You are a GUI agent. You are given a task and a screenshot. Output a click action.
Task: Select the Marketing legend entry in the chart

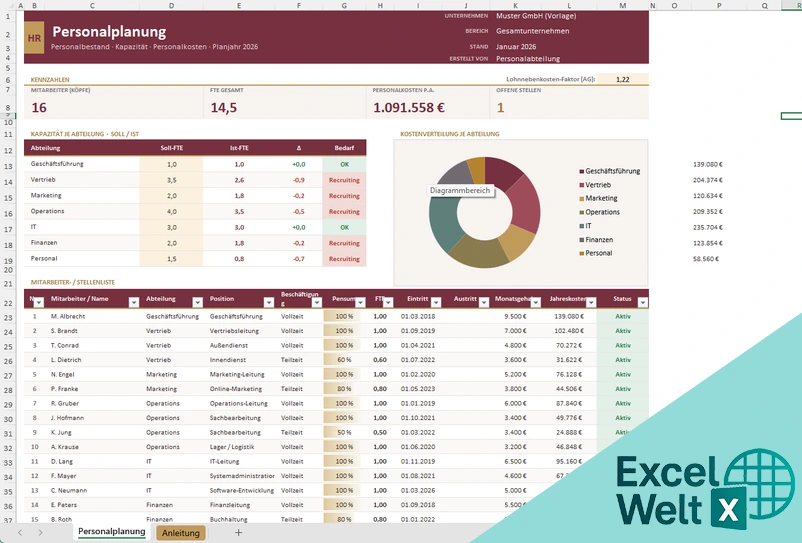click(598, 198)
